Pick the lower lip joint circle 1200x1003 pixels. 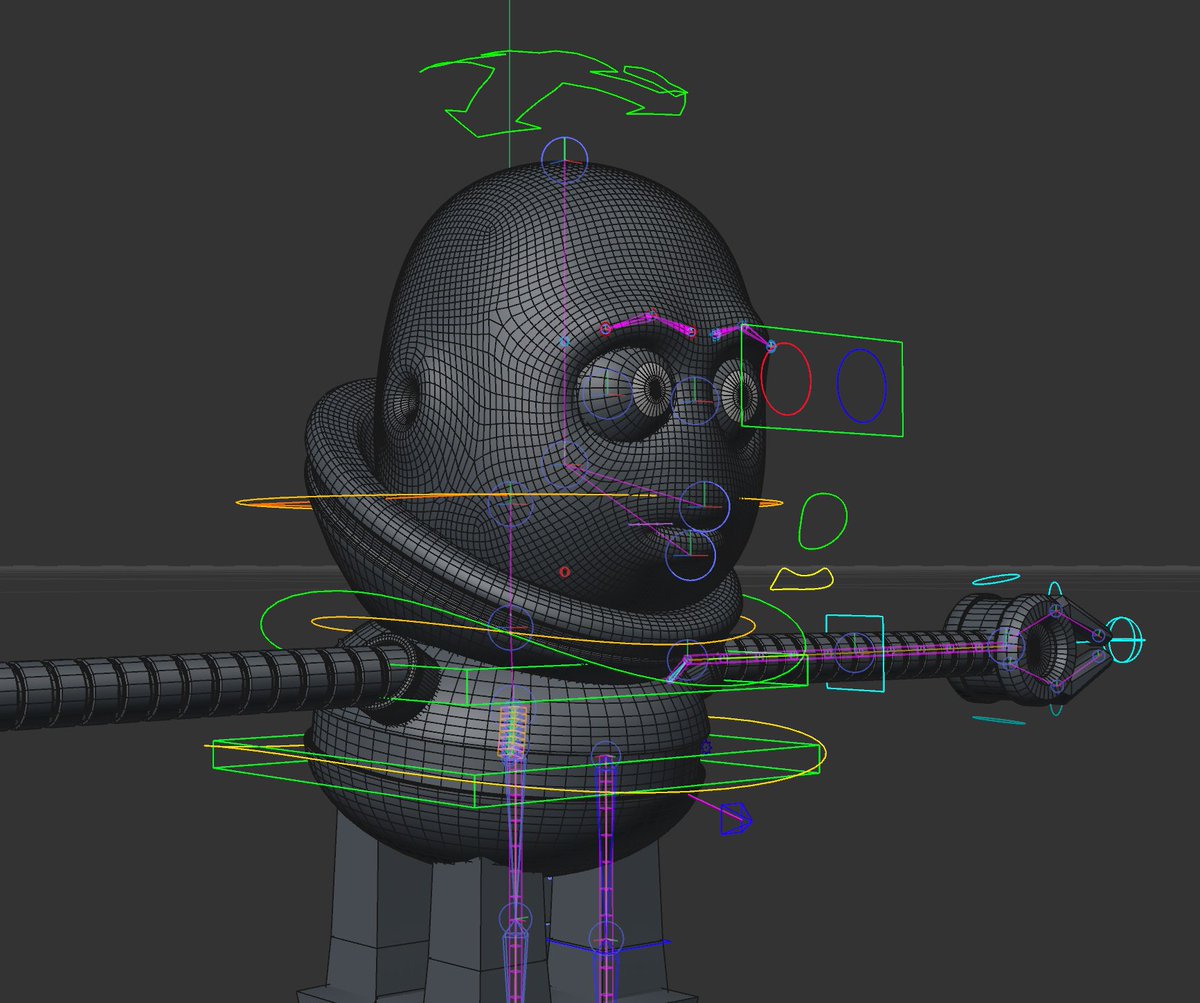click(x=691, y=554)
